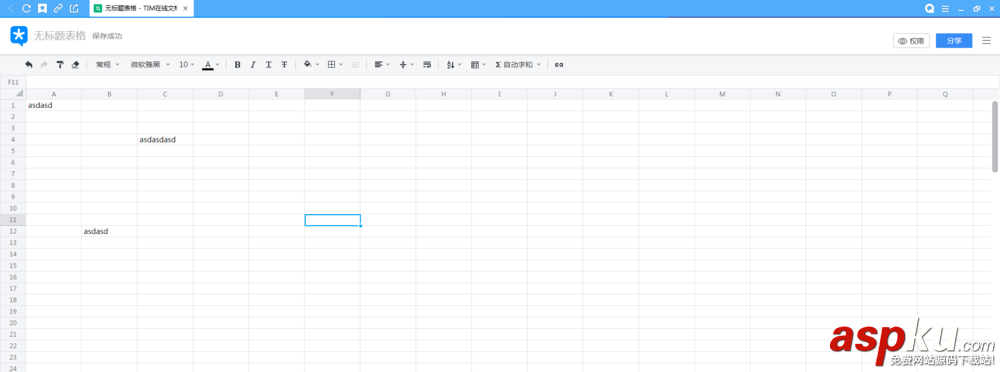Select row 1 header
This screenshot has height=372, width=1000.
13,105
